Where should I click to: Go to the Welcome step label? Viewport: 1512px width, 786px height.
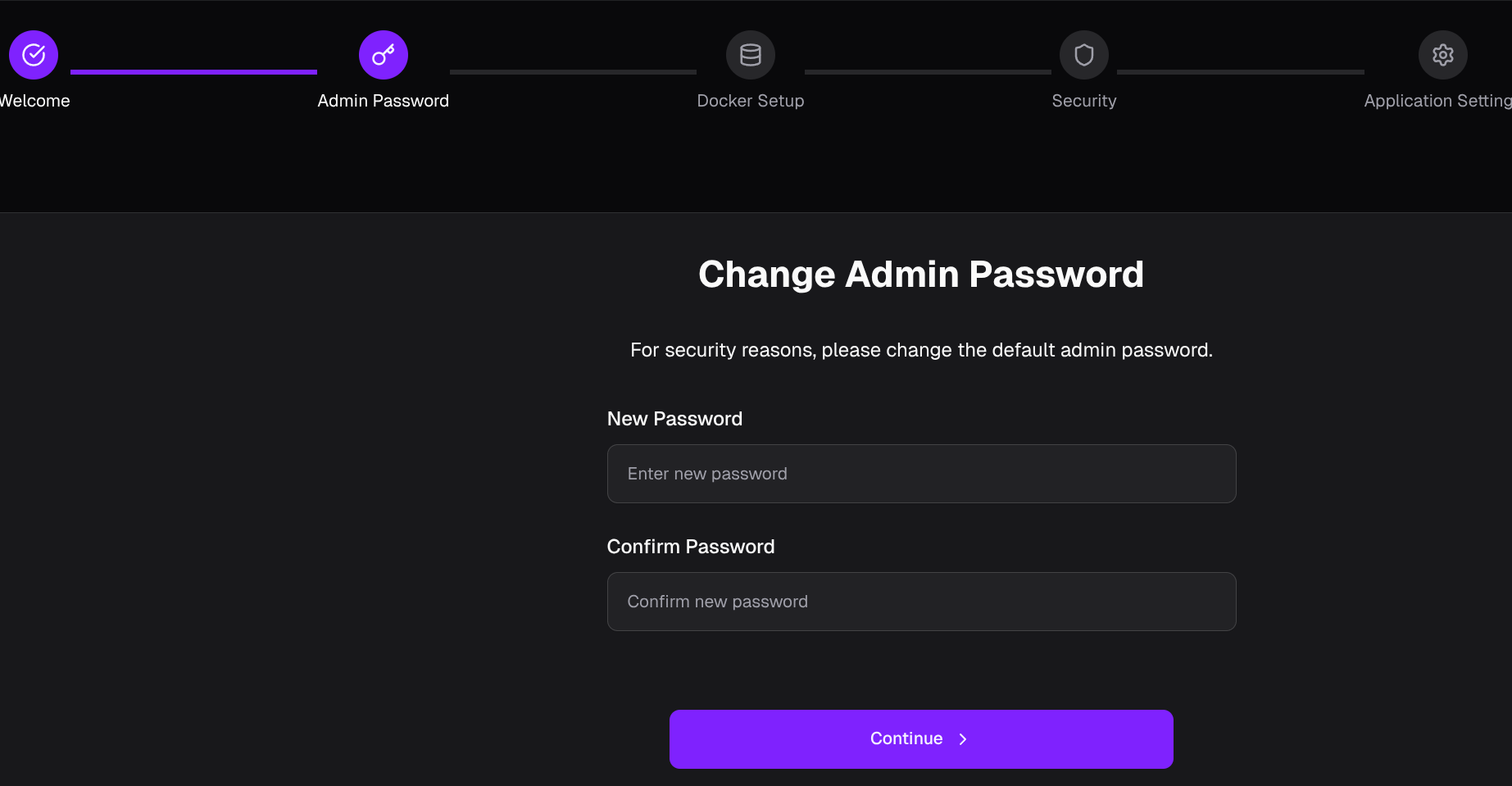tap(34, 101)
